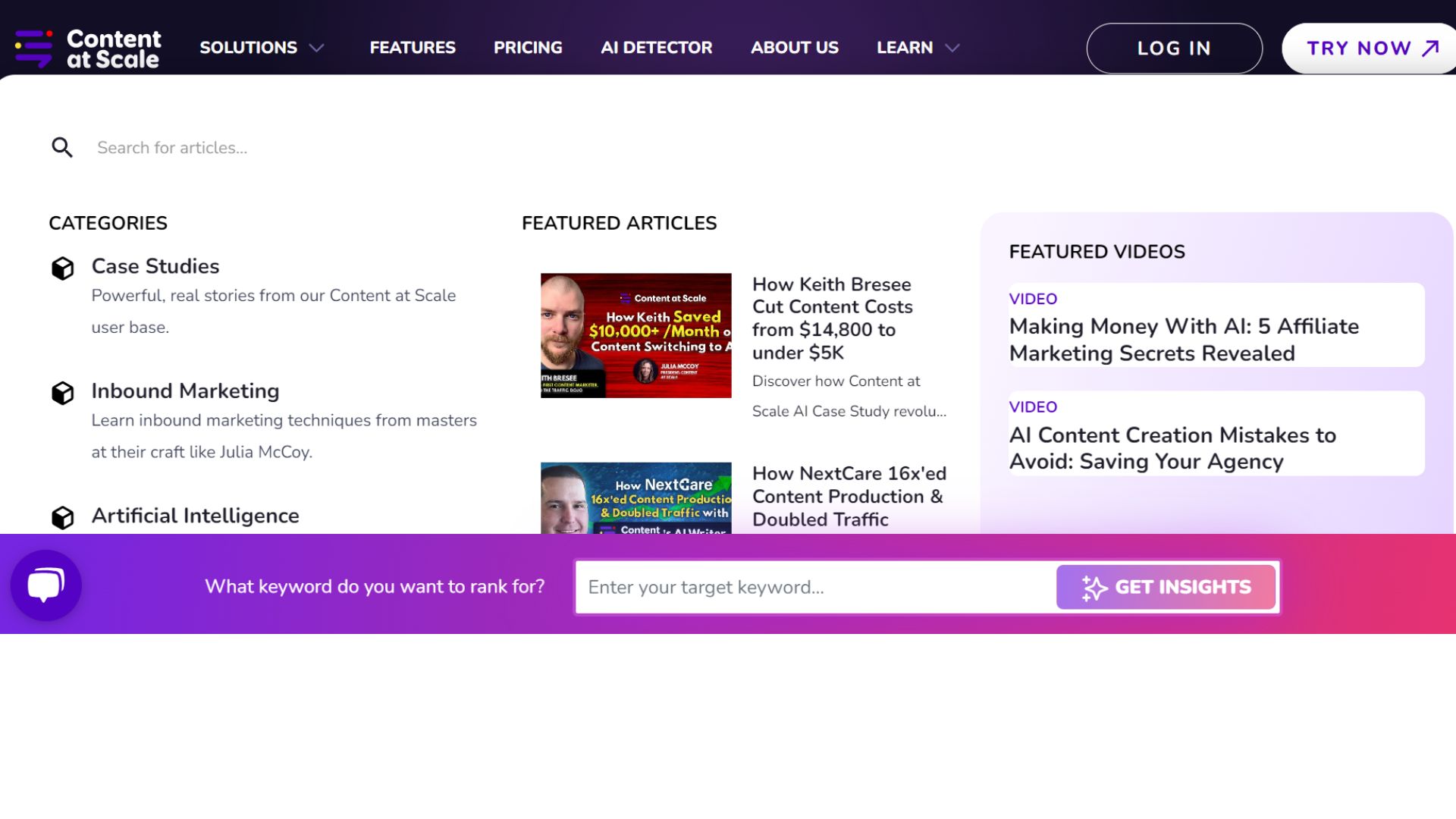The width and height of the screenshot is (1456, 819).
Task: Open the chat bubble widget
Action: coord(46,585)
